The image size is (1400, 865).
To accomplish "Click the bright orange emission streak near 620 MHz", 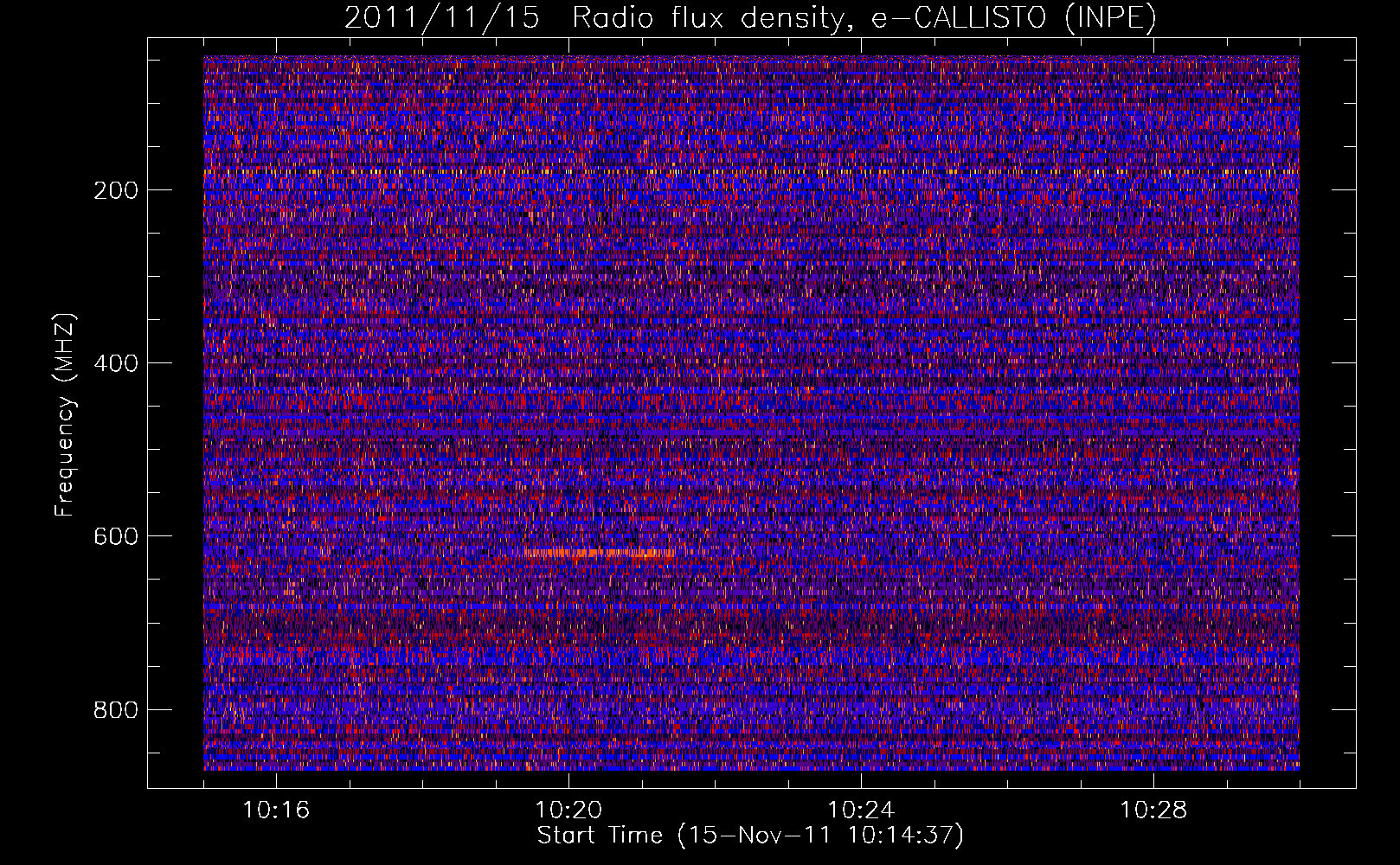I will coord(600,552).
